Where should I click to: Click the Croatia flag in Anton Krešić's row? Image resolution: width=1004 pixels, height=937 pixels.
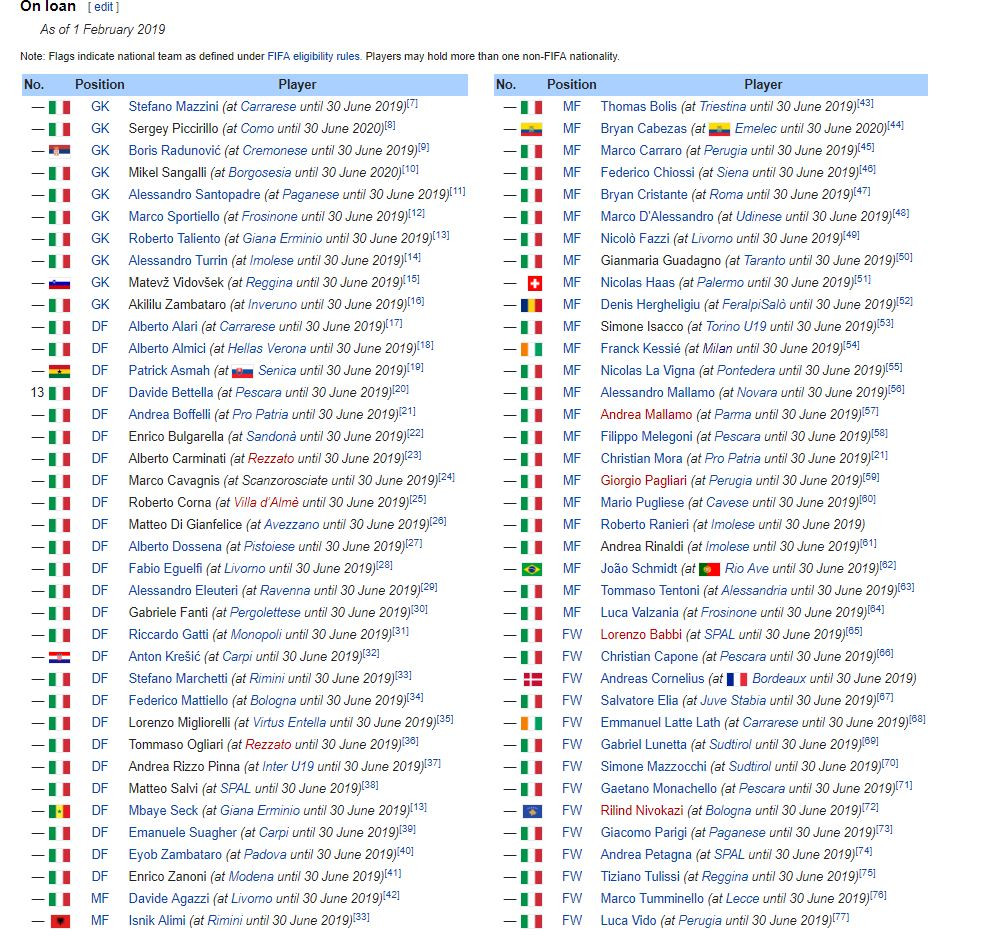(x=60, y=657)
